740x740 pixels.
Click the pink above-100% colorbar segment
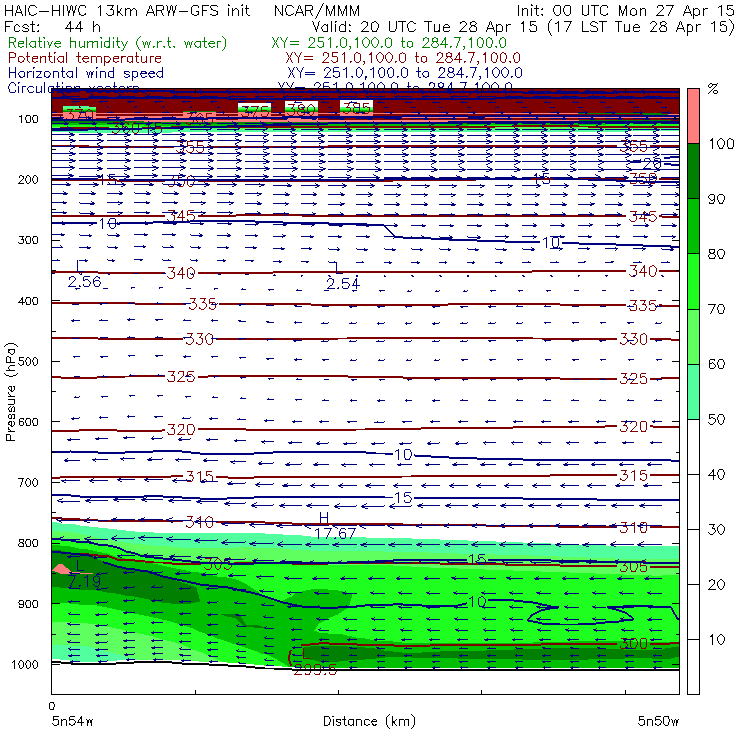tap(693, 116)
